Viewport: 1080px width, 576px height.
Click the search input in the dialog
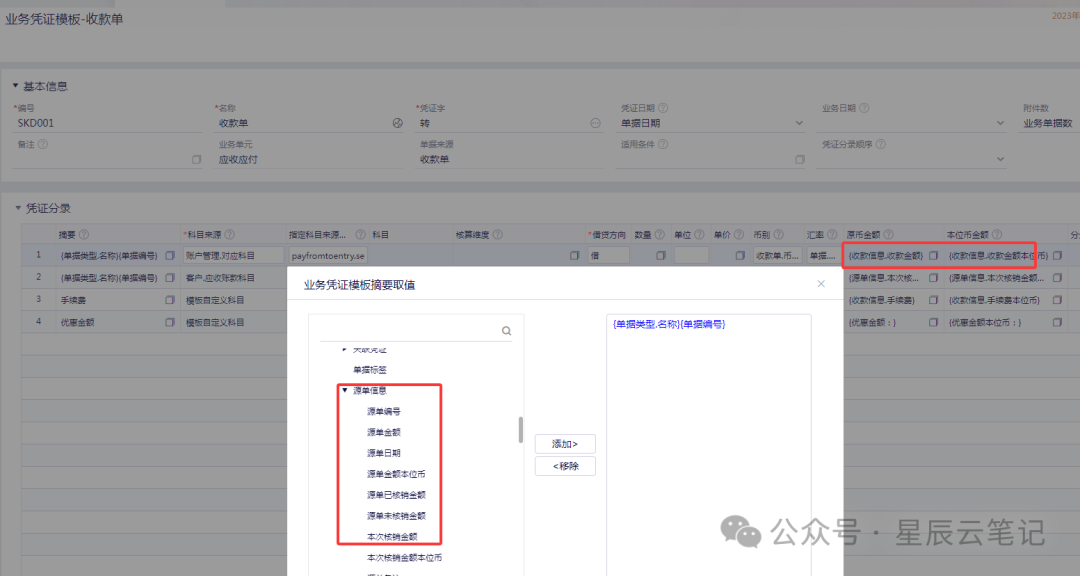point(410,331)
